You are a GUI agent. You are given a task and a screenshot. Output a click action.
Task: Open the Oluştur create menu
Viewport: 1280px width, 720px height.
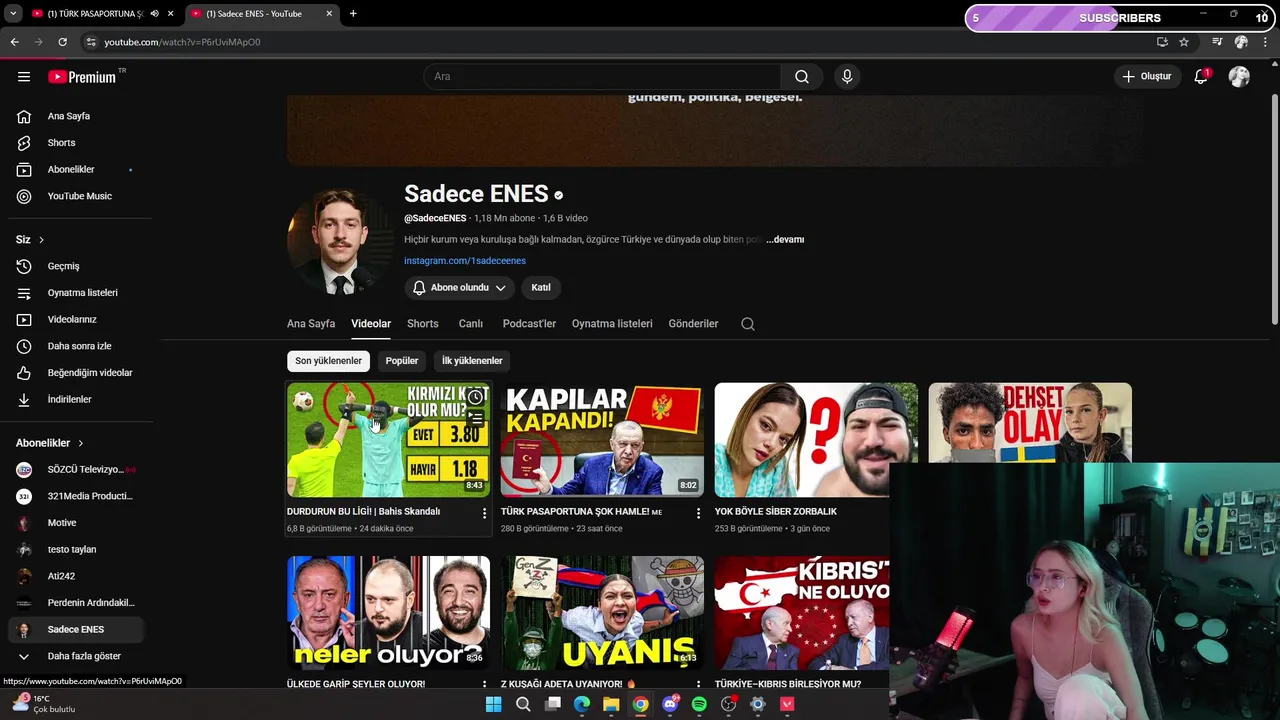click(1147, 76)
